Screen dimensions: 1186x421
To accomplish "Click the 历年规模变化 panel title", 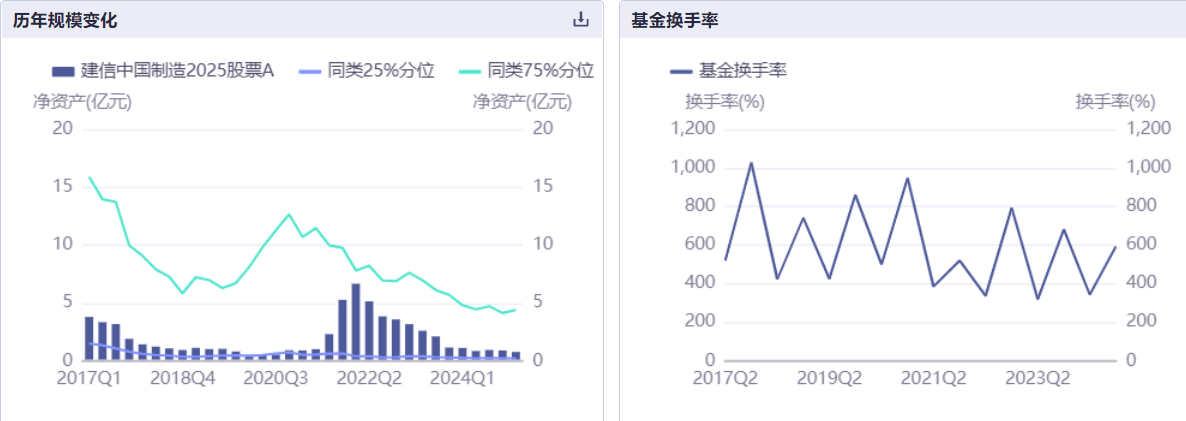I will pyautogui.click(x=65, y=20).
